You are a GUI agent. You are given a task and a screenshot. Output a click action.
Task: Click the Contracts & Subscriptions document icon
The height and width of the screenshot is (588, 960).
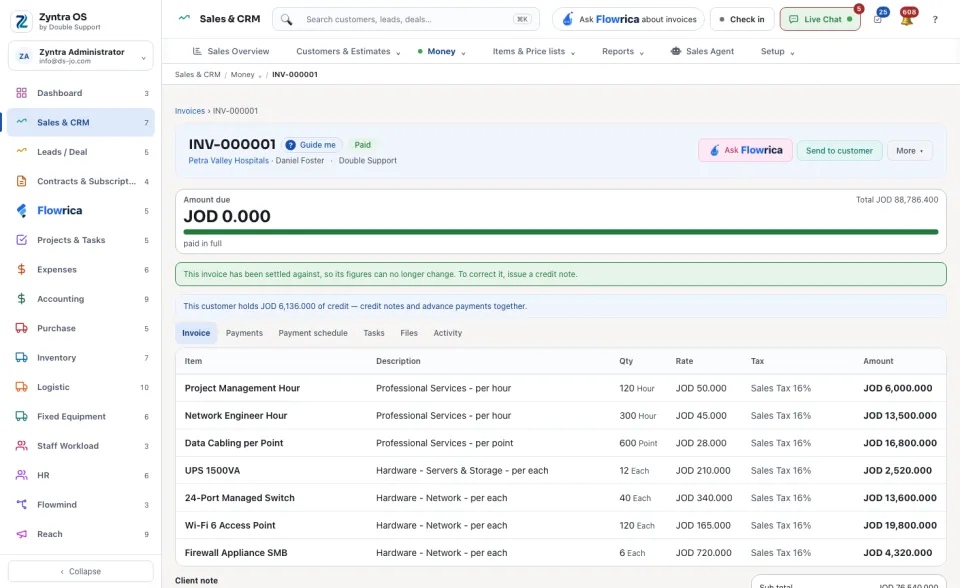pos(21,181)
